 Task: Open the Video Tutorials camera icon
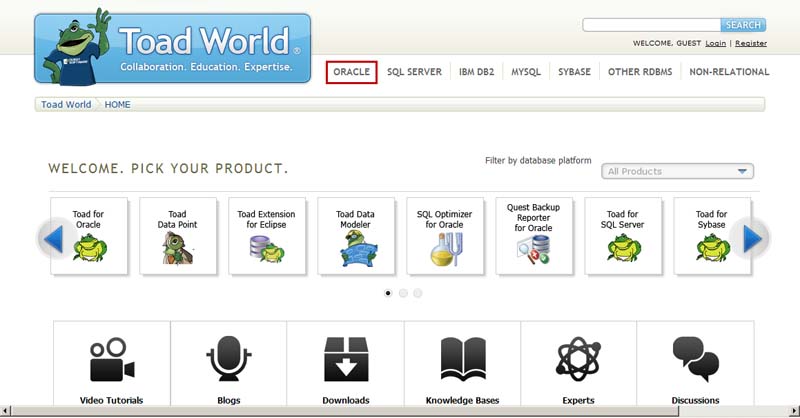pyautogui.click(x=111, y=360)
